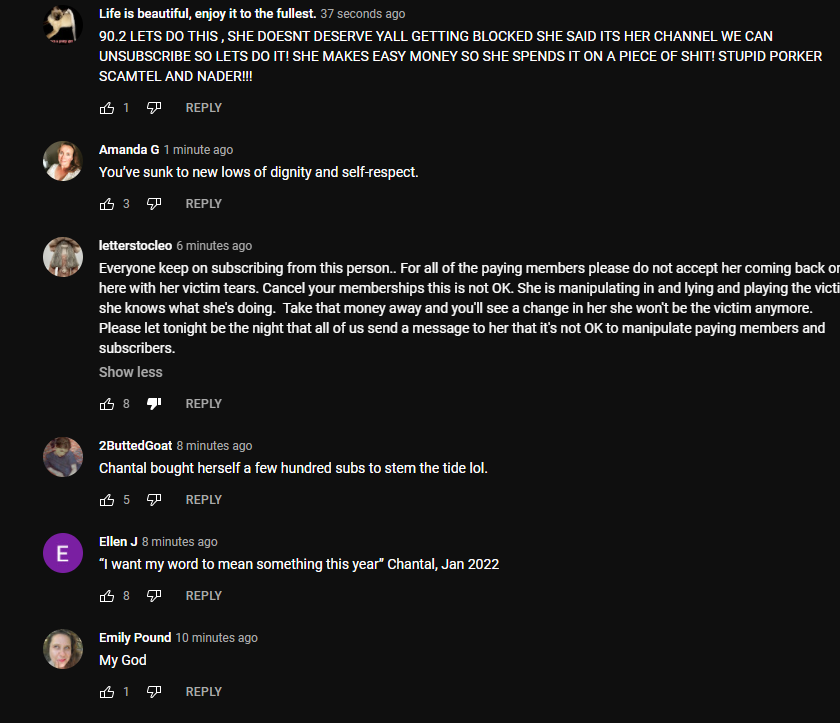The image size is (840, 723).
Task: Dislike Ellen J's comment
Action: tap(154, 596)
